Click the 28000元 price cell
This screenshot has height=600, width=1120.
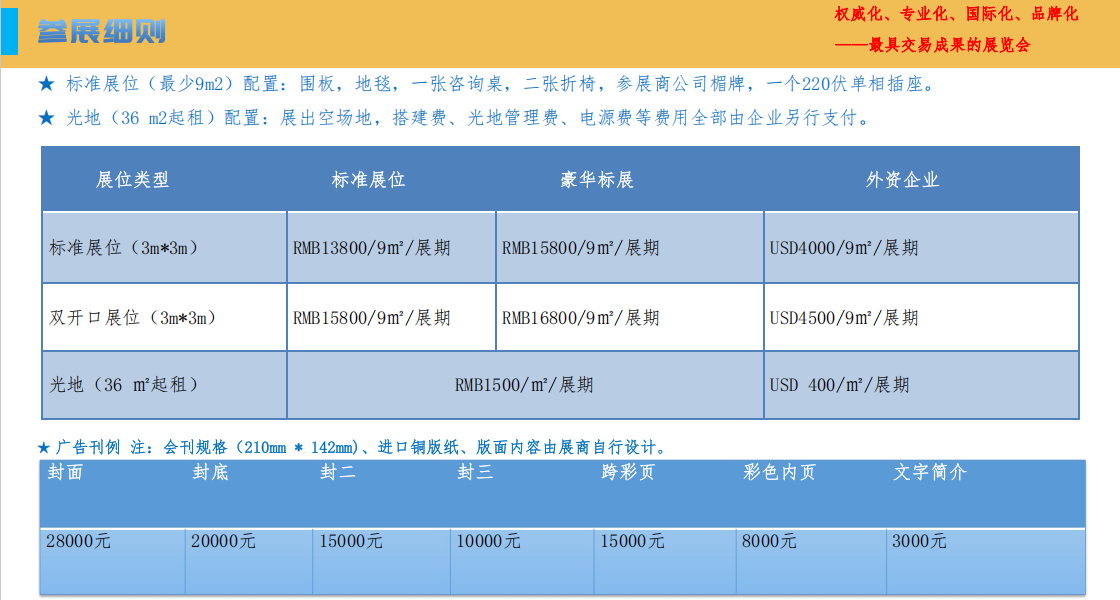coord(78,541)
